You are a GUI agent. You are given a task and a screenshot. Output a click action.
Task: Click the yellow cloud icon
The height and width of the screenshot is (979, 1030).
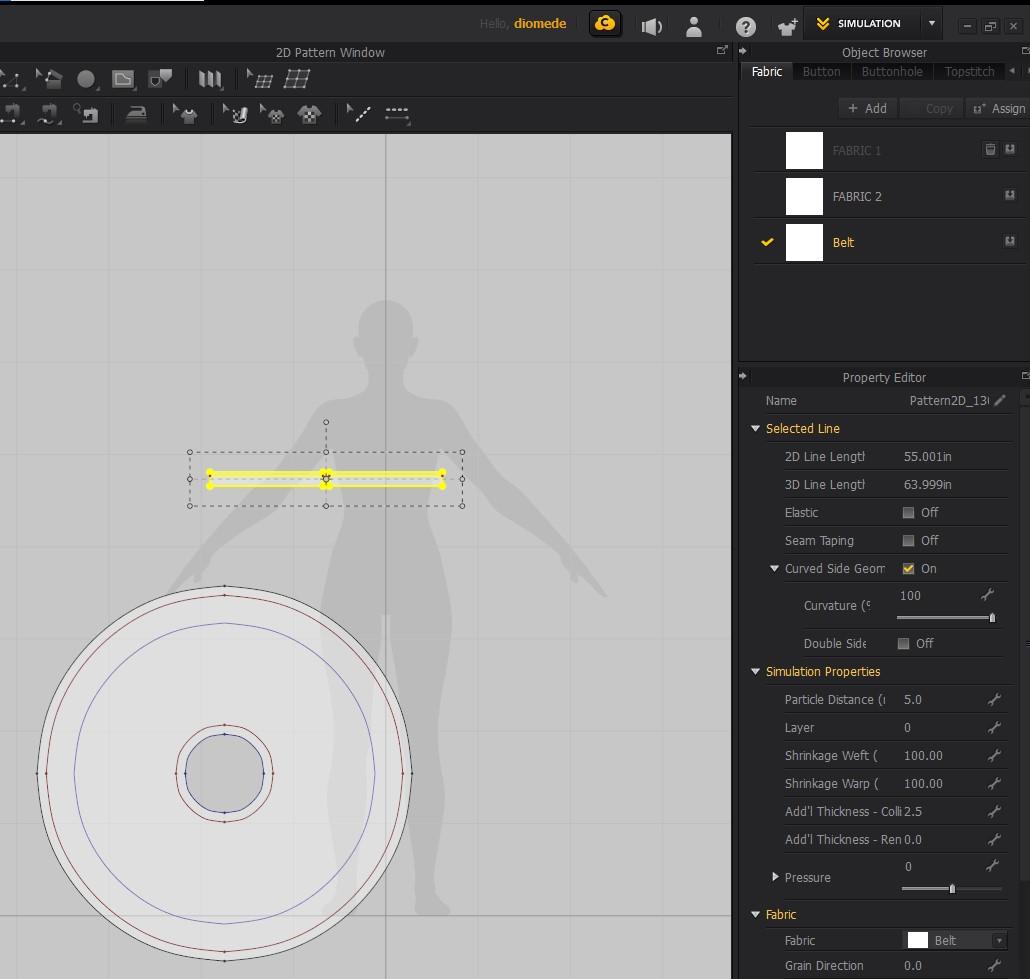605,24
